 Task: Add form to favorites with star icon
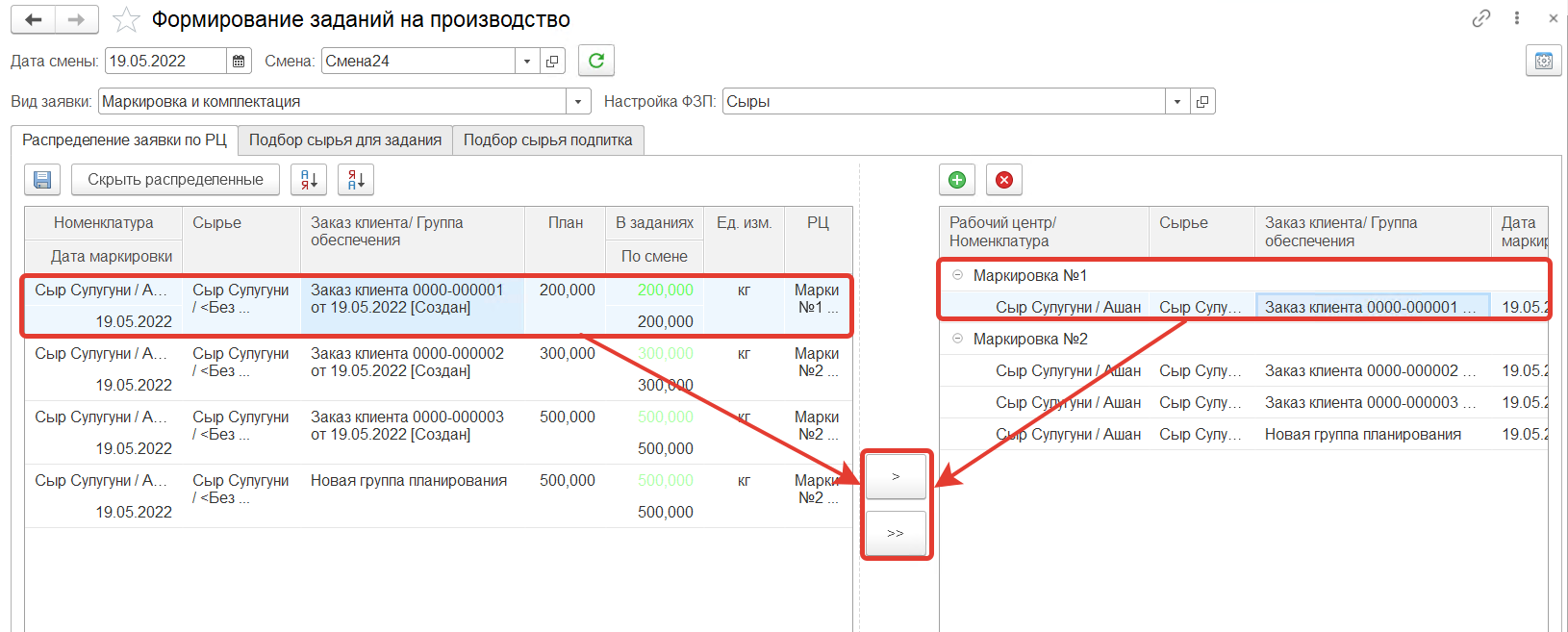pos(126,20)
